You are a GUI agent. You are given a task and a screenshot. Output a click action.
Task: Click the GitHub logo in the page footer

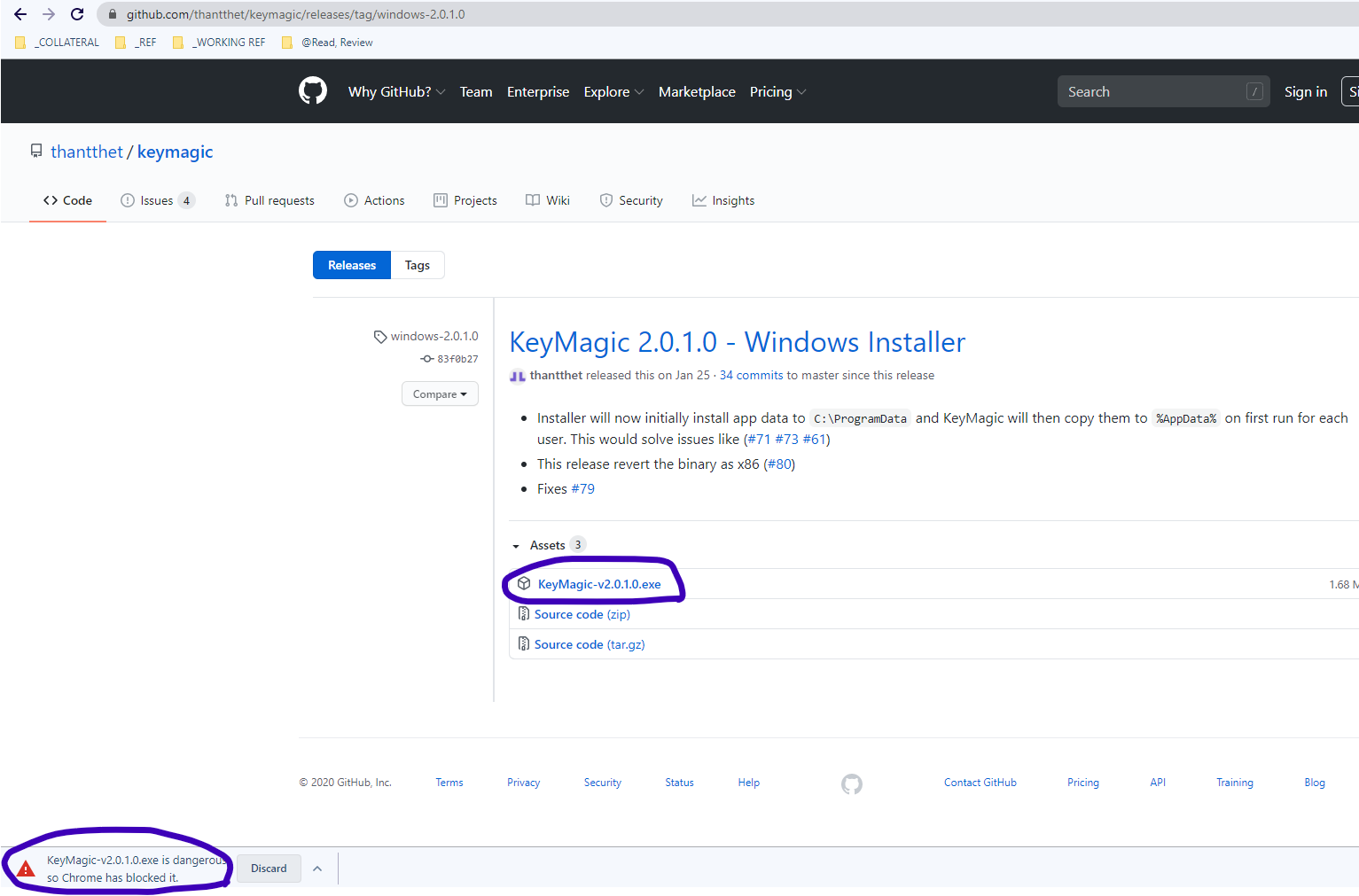coord(851,783)
